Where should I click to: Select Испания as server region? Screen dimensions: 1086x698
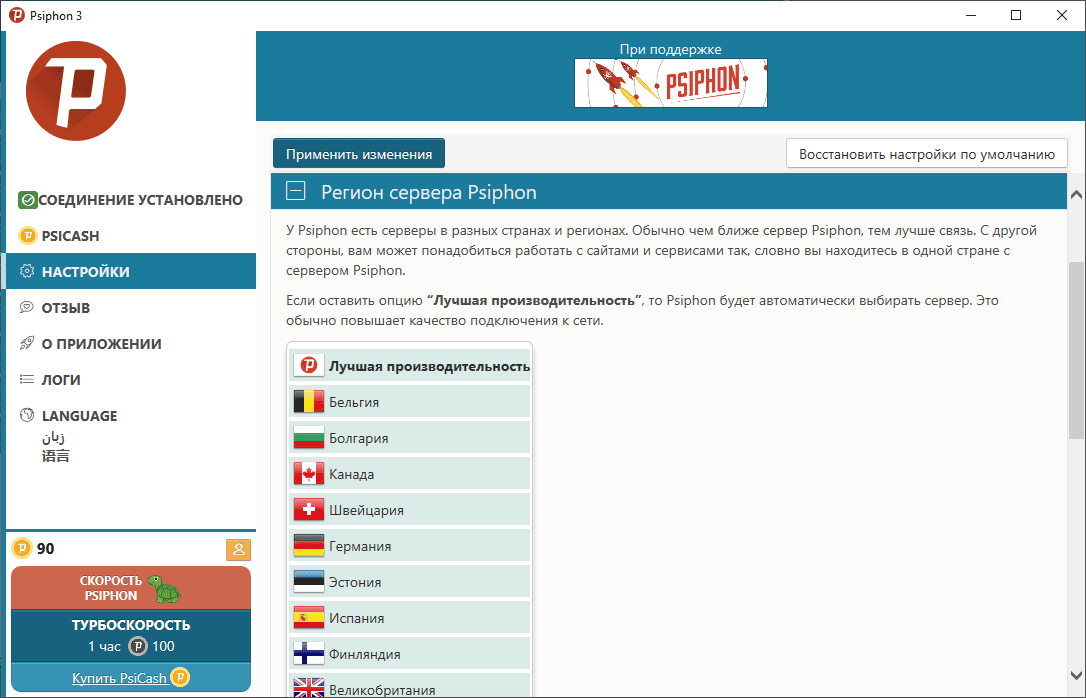(409, 618)
